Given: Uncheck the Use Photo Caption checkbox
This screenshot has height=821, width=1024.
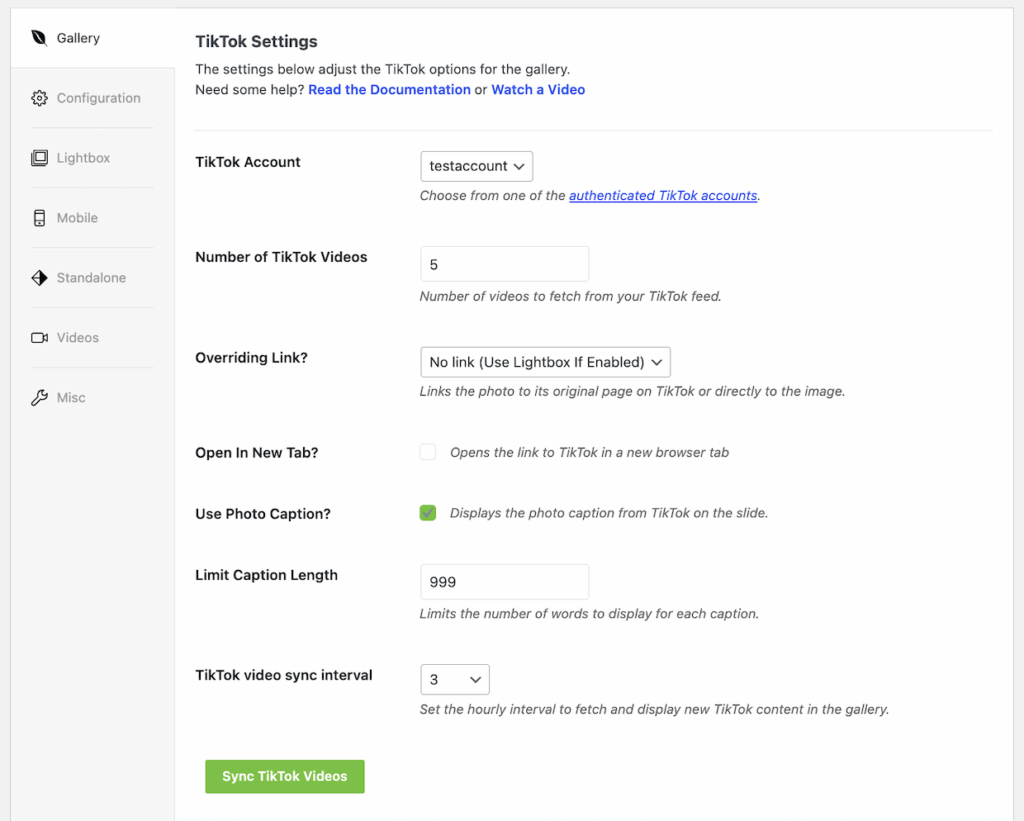Looking at the screenshot, I should [428, 513].
